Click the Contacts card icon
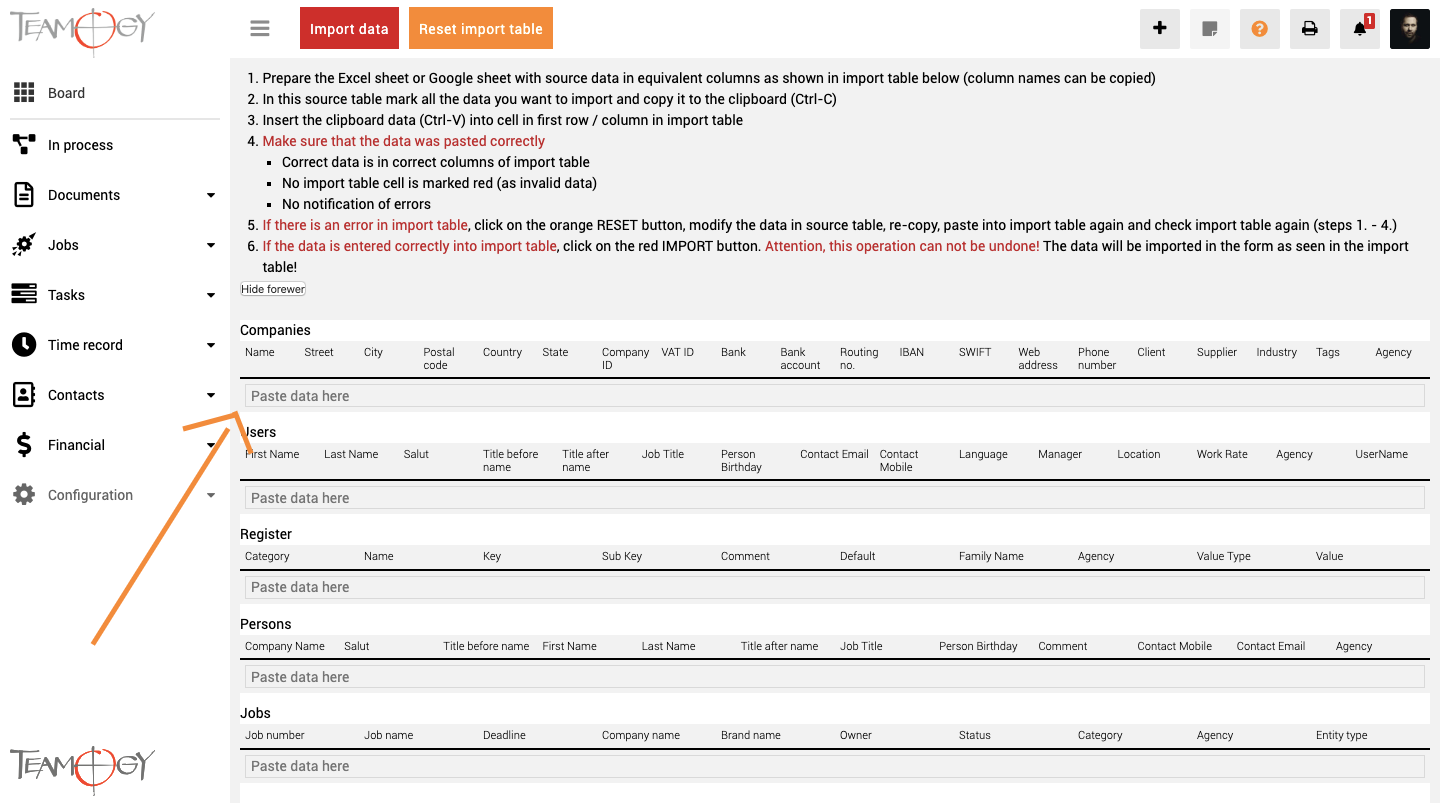 pos(24,395)
